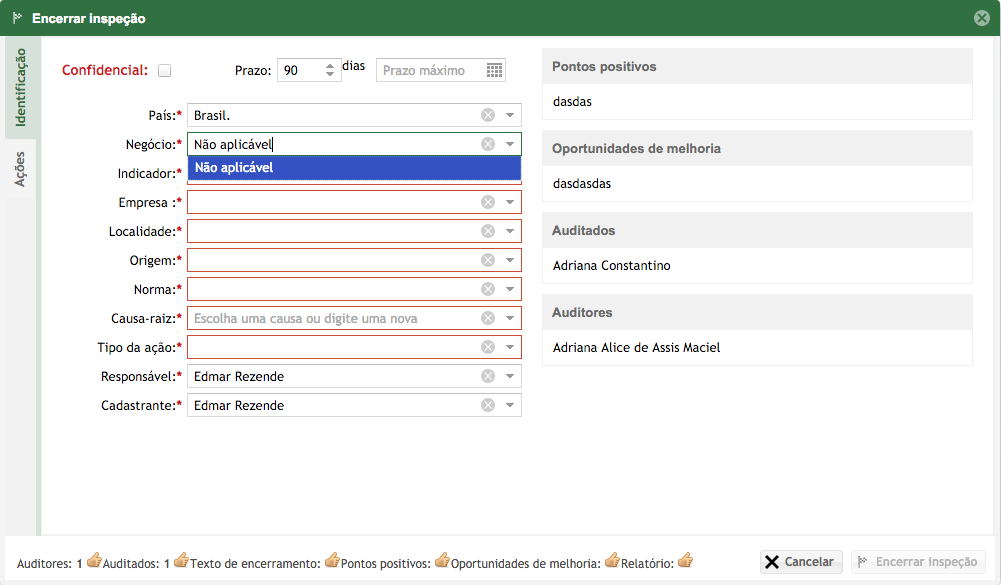Increase the Prazo days stepper

click(x=329, y=66)
